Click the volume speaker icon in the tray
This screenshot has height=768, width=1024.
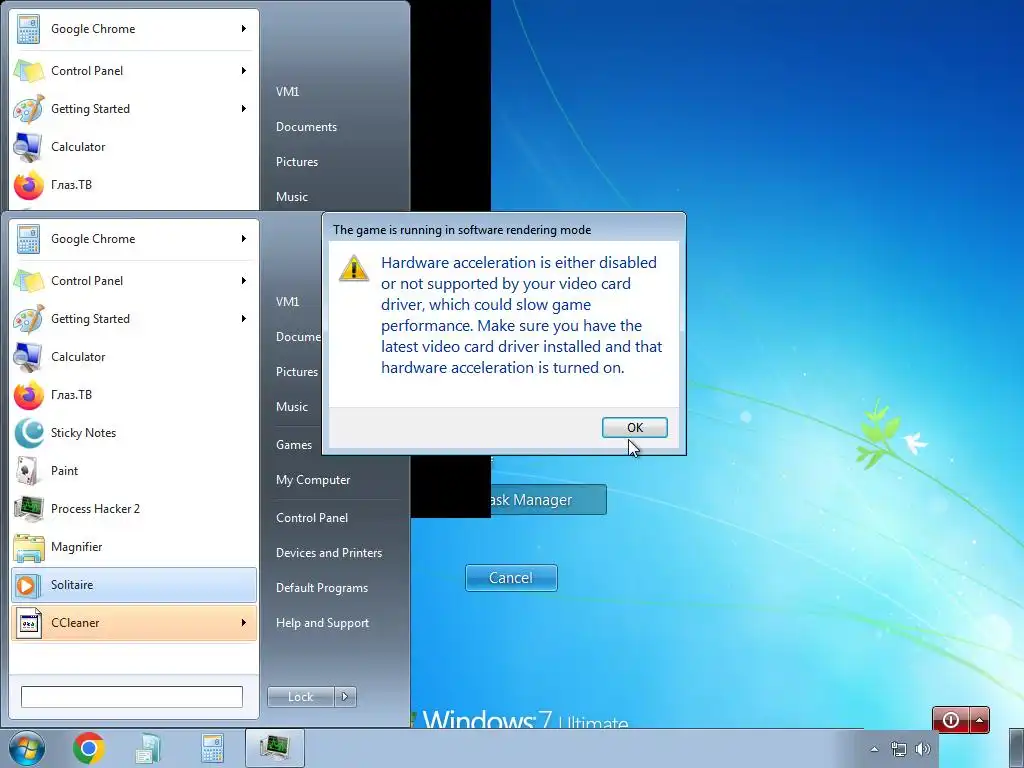[x=923, y=750]
